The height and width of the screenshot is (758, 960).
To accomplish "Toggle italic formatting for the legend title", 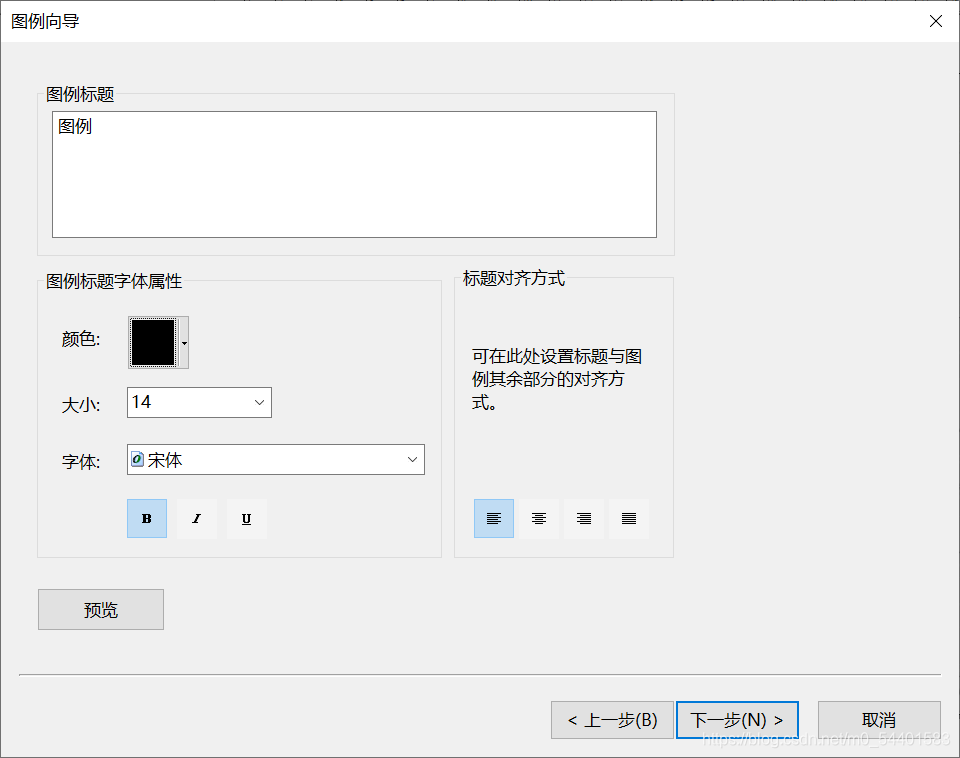I will pos(197,519).
